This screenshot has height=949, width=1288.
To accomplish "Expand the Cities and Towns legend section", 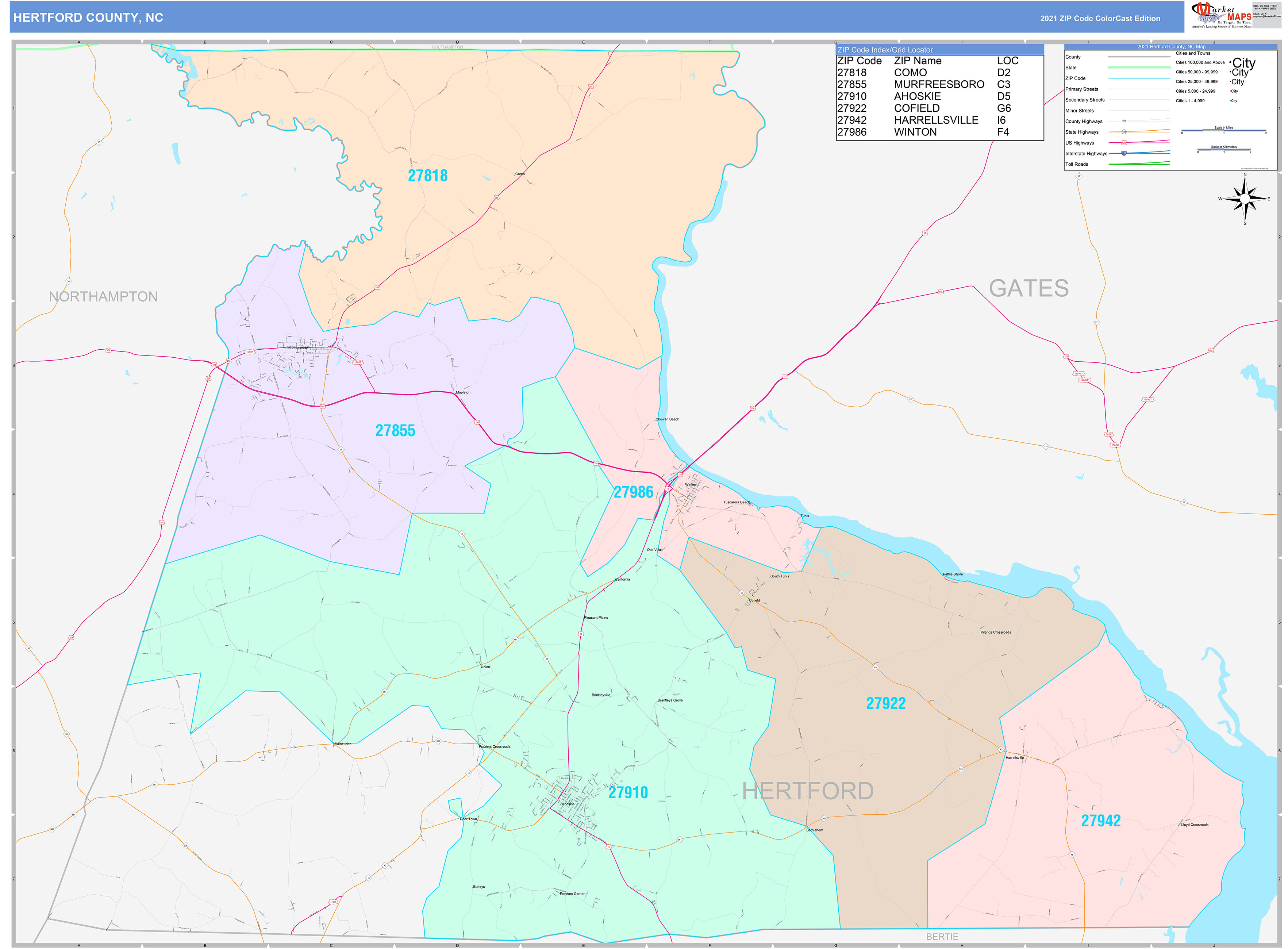I will click(x=1194, y=53).
